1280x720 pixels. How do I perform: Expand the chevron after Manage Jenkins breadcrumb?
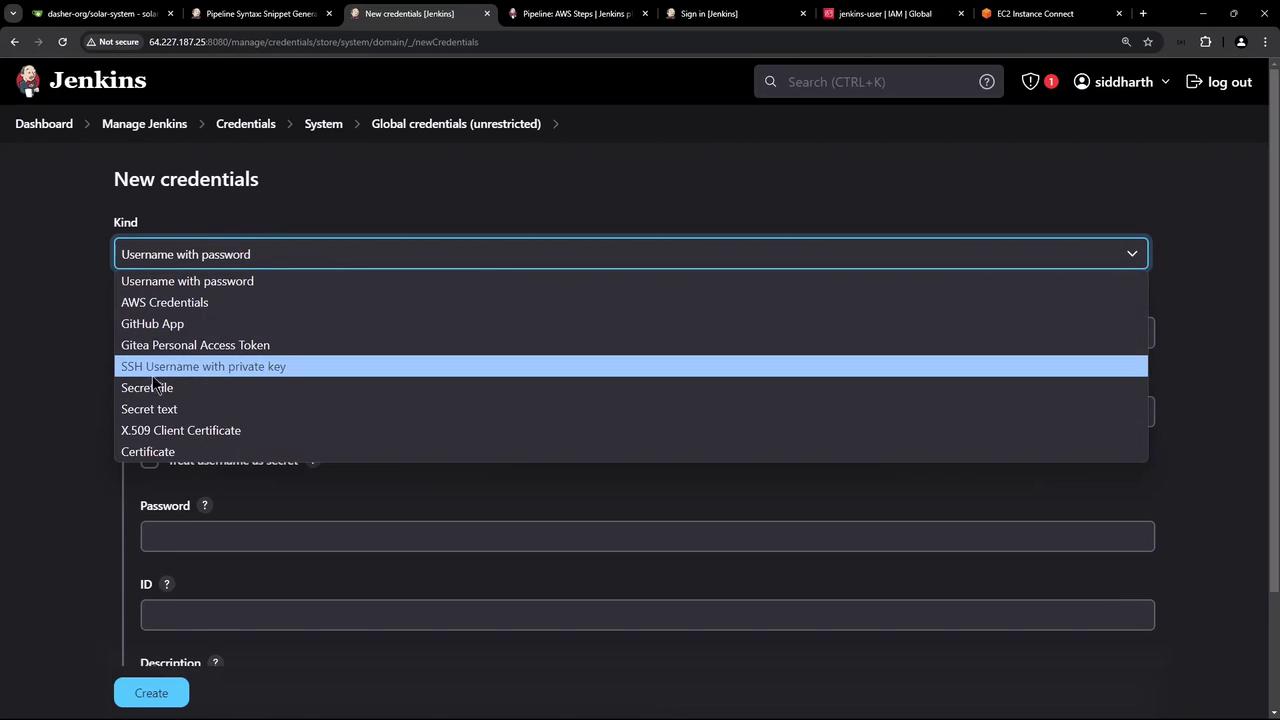coord(202,124)
